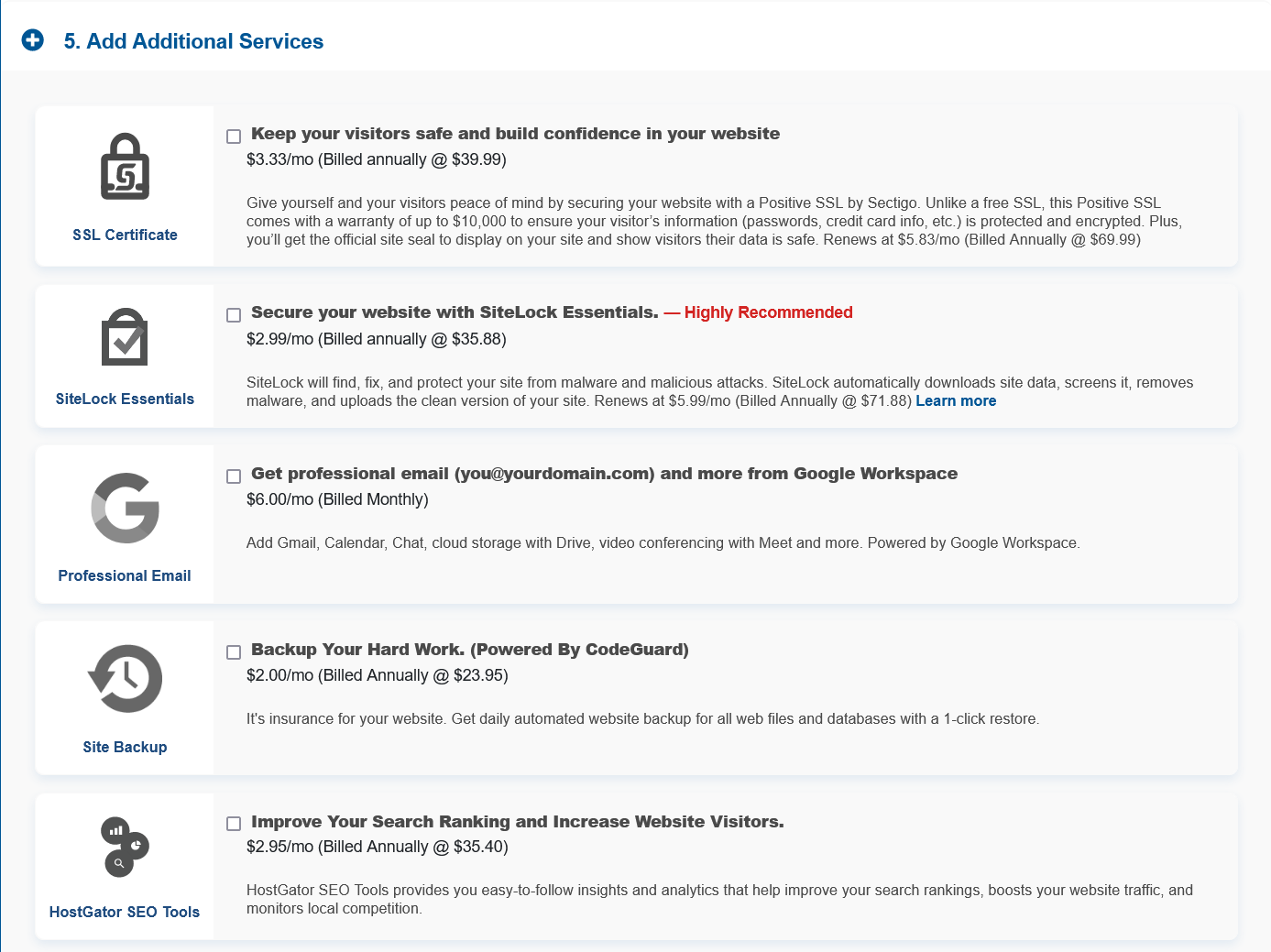Click the SSL Certificate padlock icon
The width and height of the screenshot is (1271, 952).
pyautogui.click(x=126, y=167)
